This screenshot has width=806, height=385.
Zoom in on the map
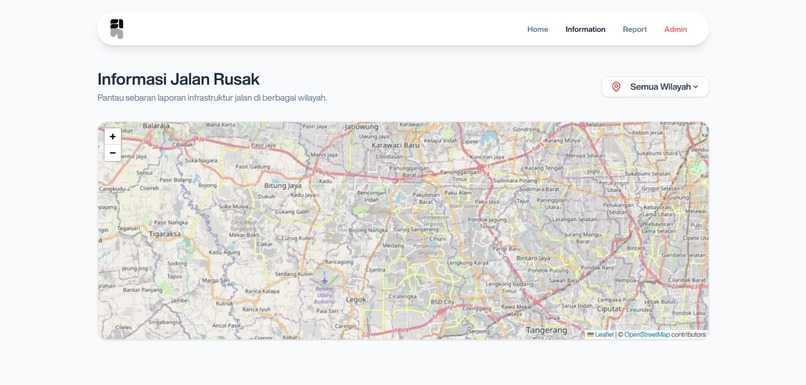pyautogui.click(x=113, y=137)
